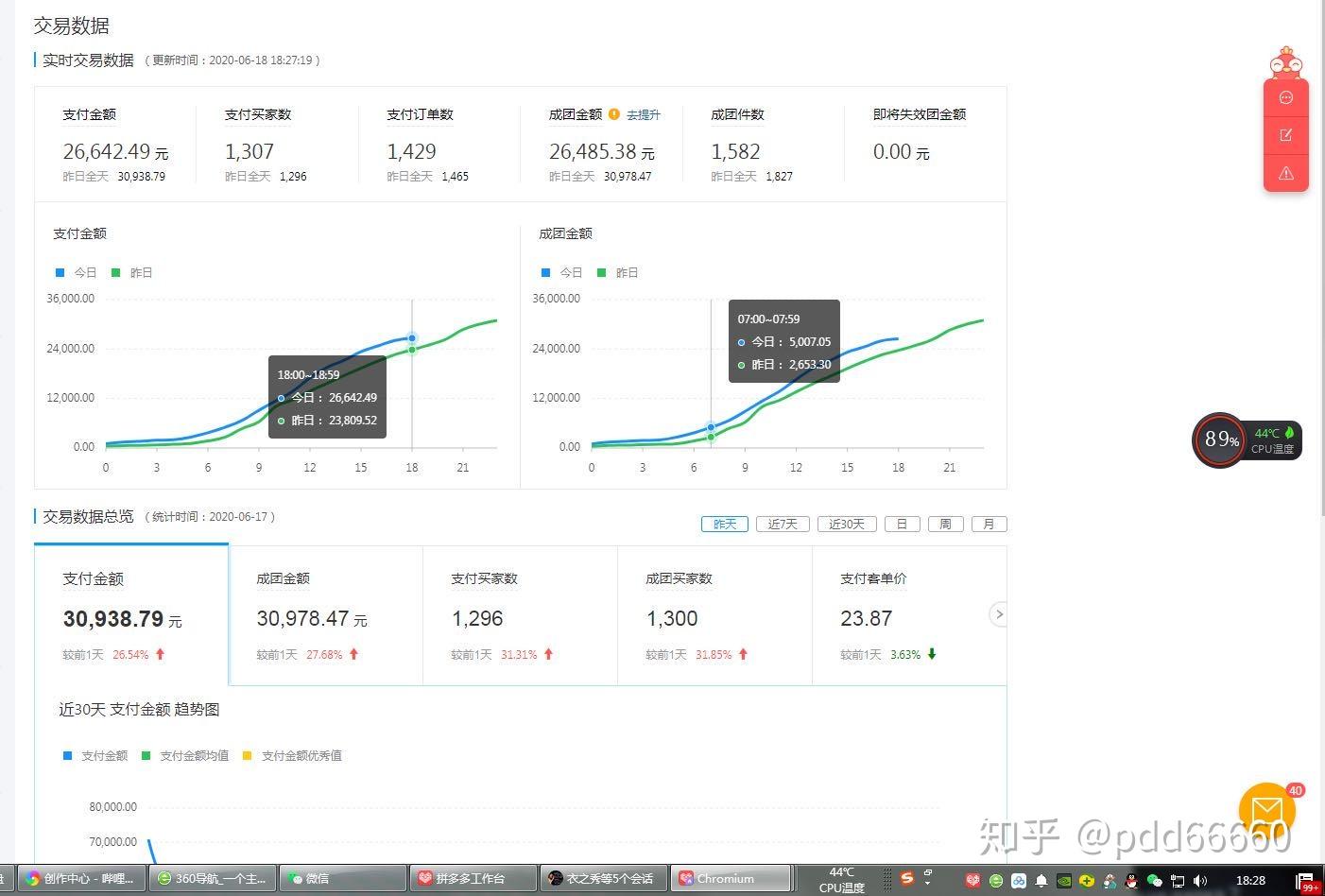Click today's blue data point at hour 18
Screen dimensions: 1325x896
(412, 337)
